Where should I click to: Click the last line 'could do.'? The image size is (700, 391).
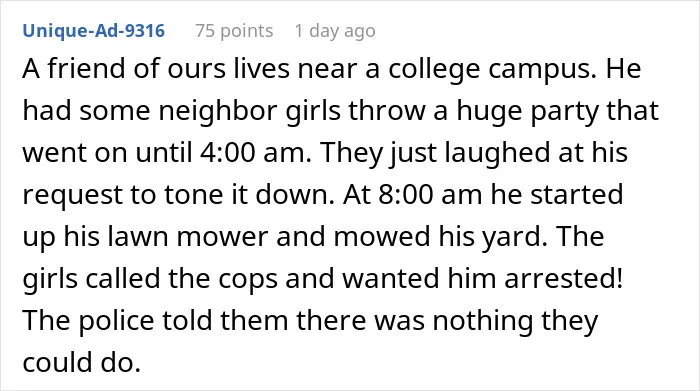click(x=82, y=362)
